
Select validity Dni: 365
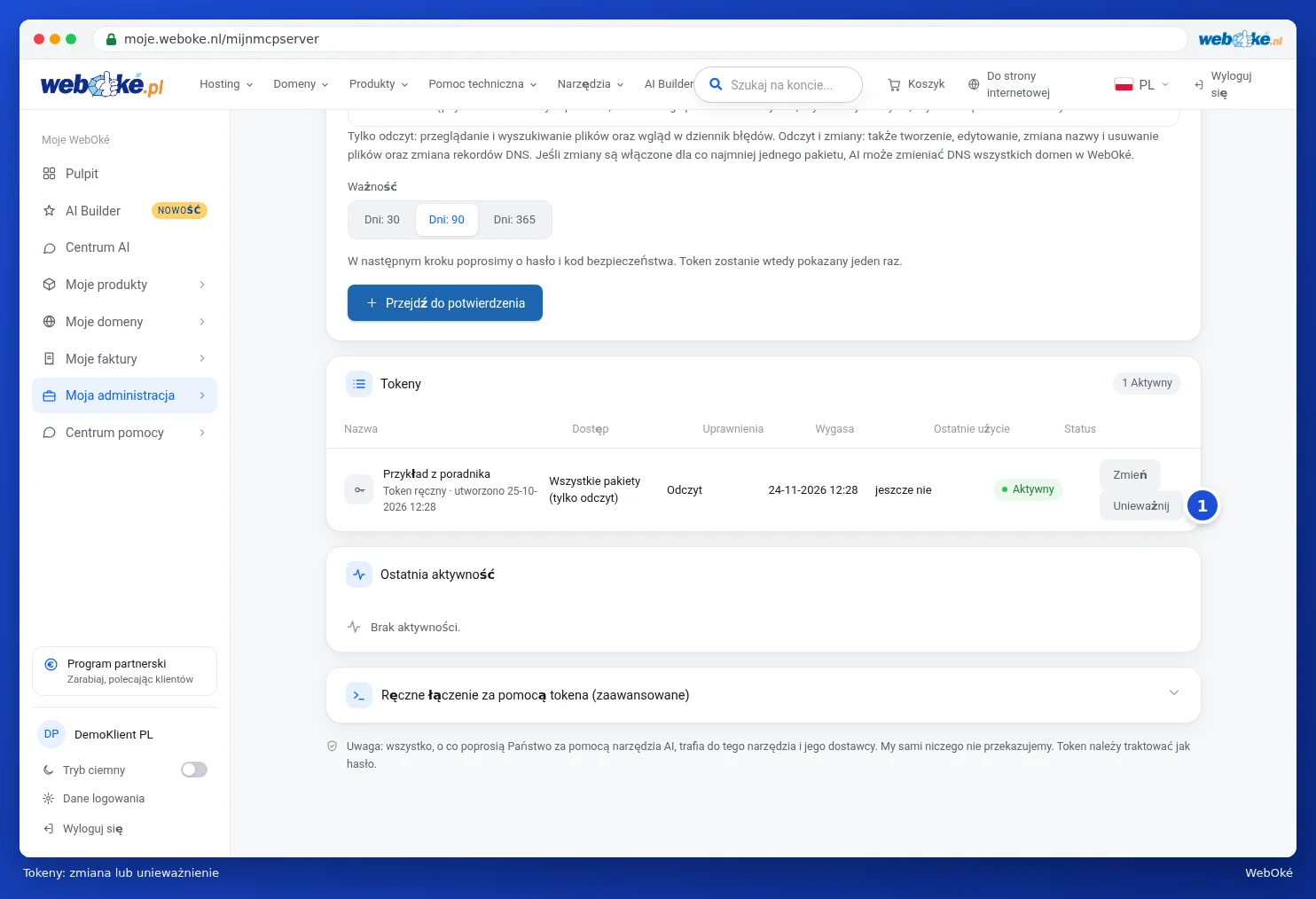(x=514, y=220)
